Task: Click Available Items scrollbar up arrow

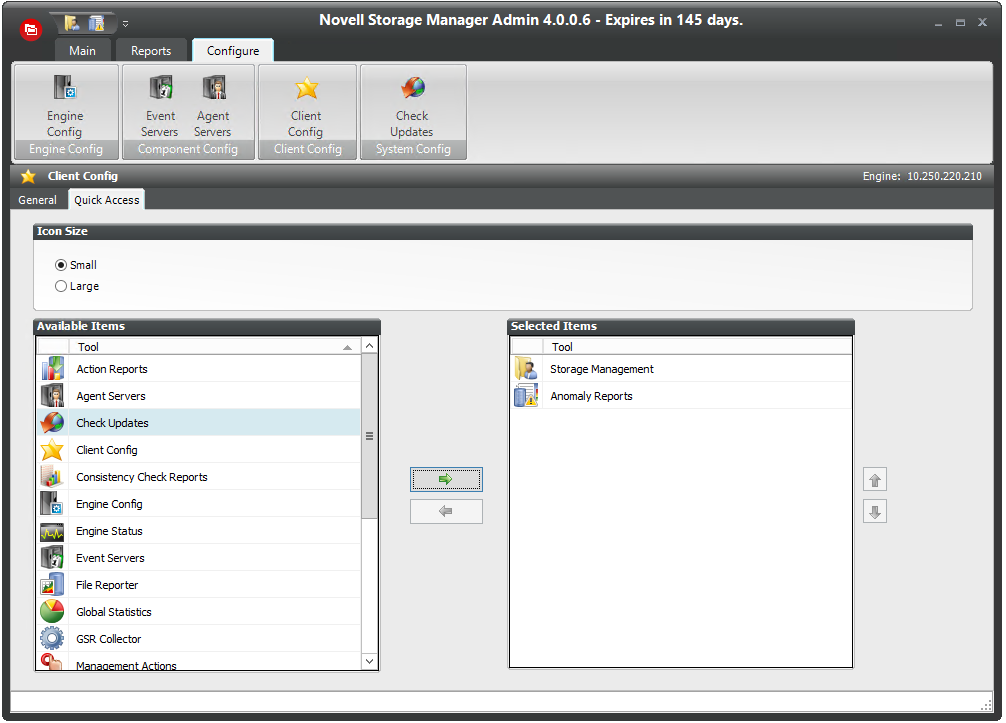Action: [370, 346]
